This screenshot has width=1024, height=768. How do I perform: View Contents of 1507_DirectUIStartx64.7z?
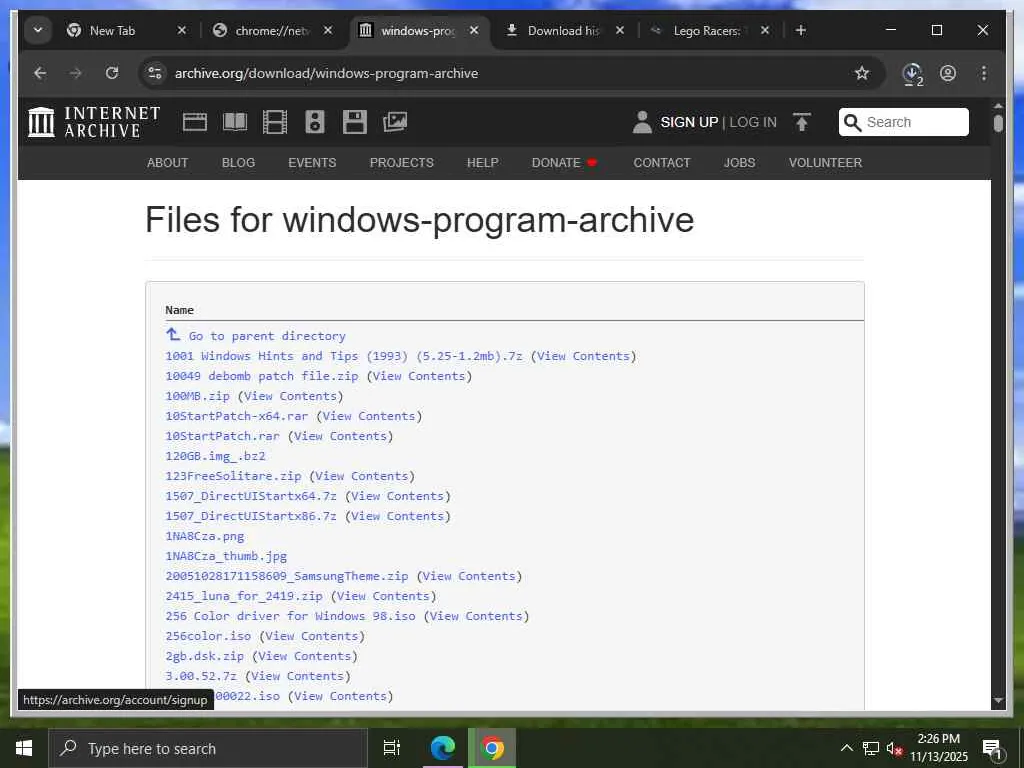point(398,496)
